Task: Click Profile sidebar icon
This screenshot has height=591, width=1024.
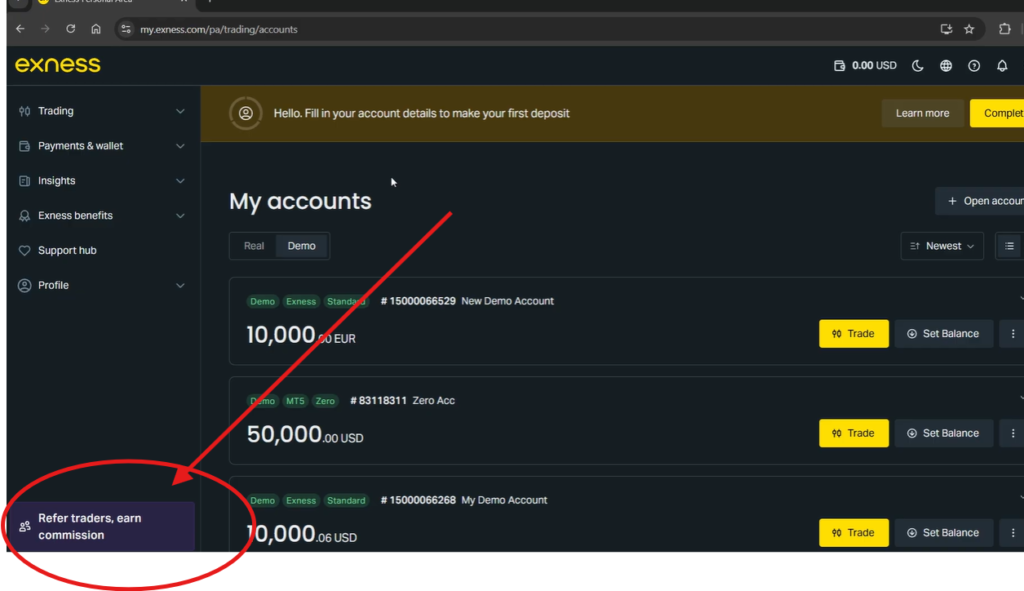Action: click(24, 285)
